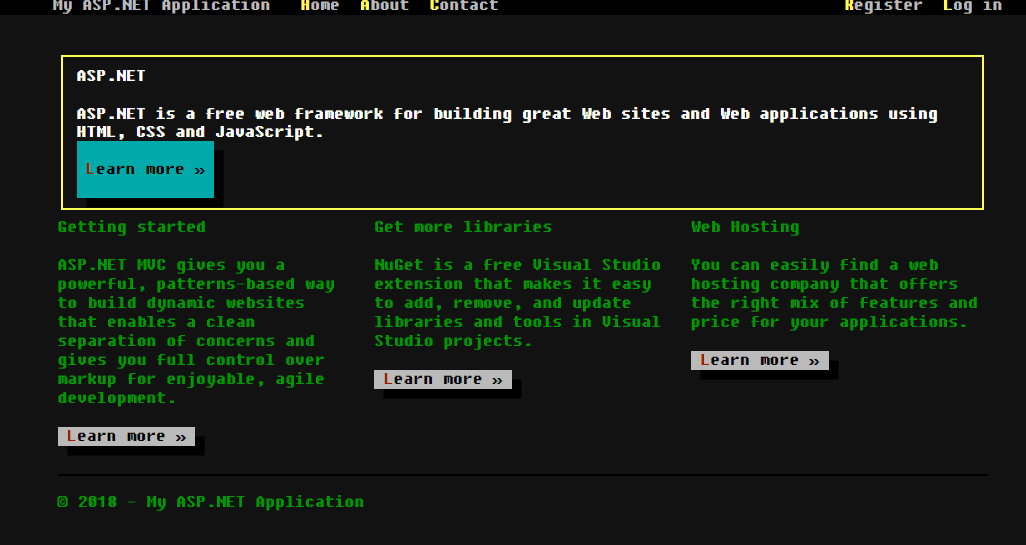Click Learn more under Getting started
The image size is (1026, 545).
[x=126, y=436]
